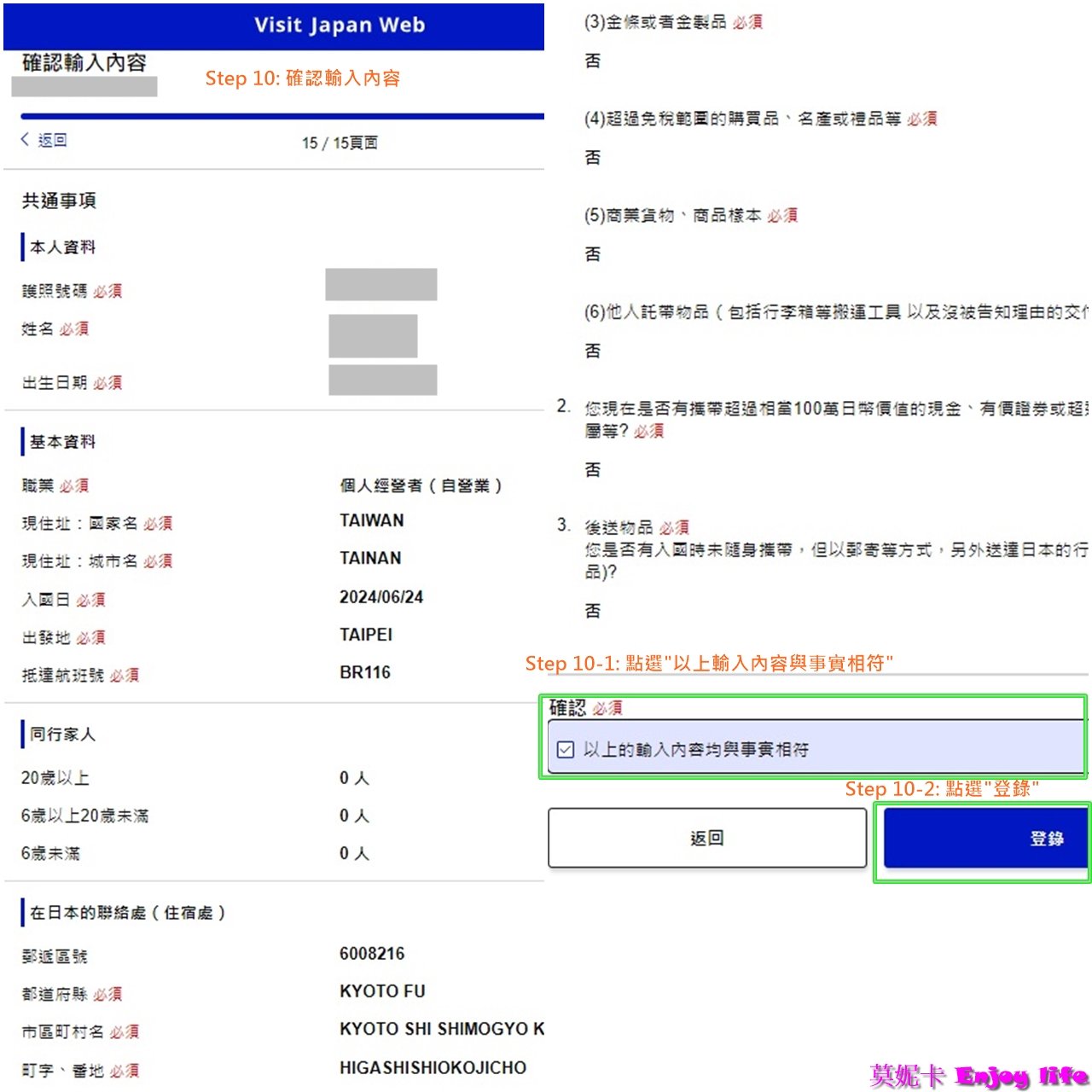Viewport: 1092px width, 1092px height.
Task: Click the 確認輸入內容 page title
Action: tap(84, 62)
